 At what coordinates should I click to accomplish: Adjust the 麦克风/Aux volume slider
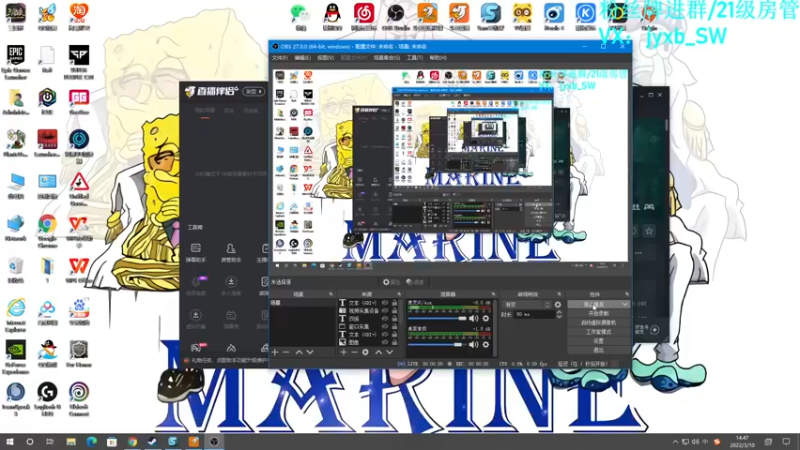click(x=437, y=318)
